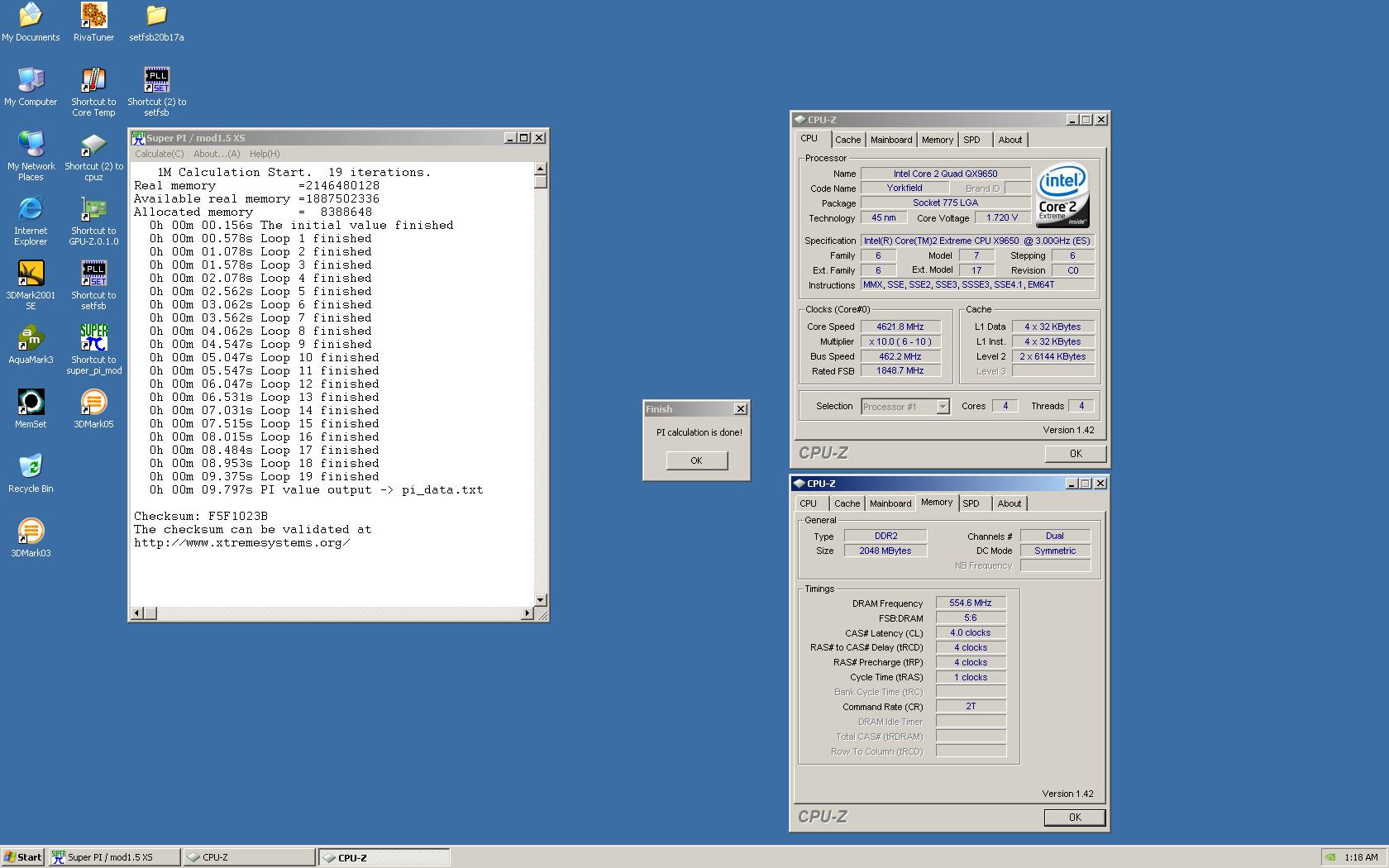This screenshot has width=1389, height=868.
Task: Click the FSB:DRAM ratio value 5:6
Action: tap(971, 618)
